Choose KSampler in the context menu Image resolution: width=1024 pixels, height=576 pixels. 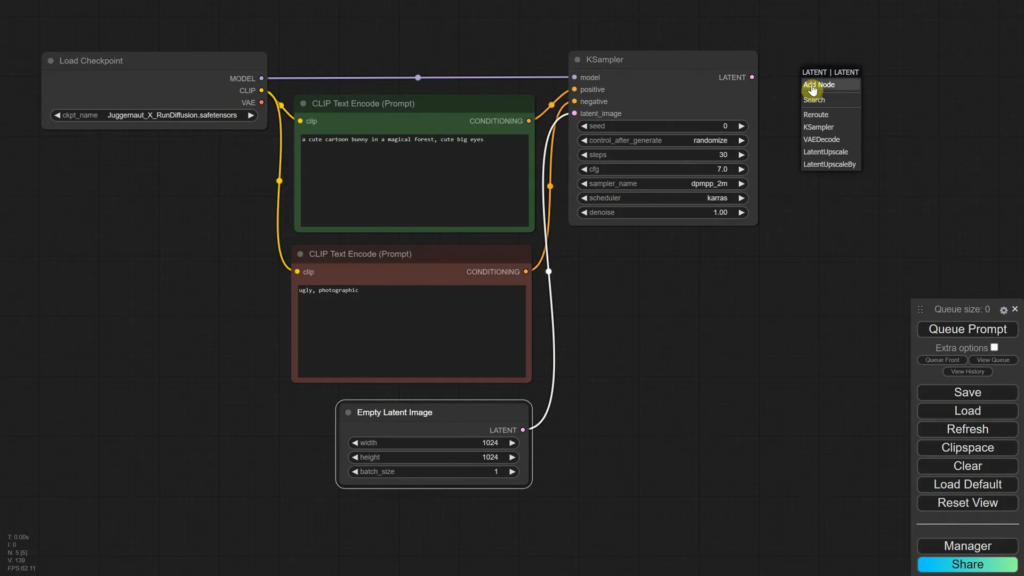tap(831, 127)
